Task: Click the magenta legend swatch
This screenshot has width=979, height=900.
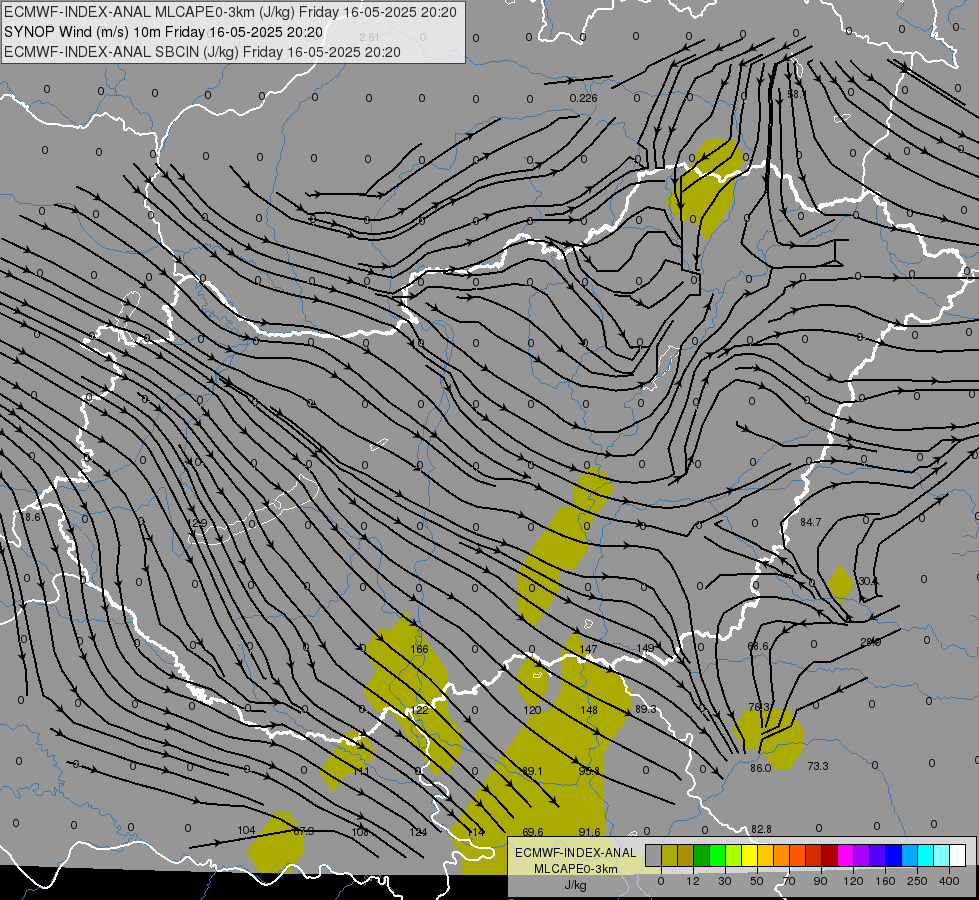Action: (845, 855)
